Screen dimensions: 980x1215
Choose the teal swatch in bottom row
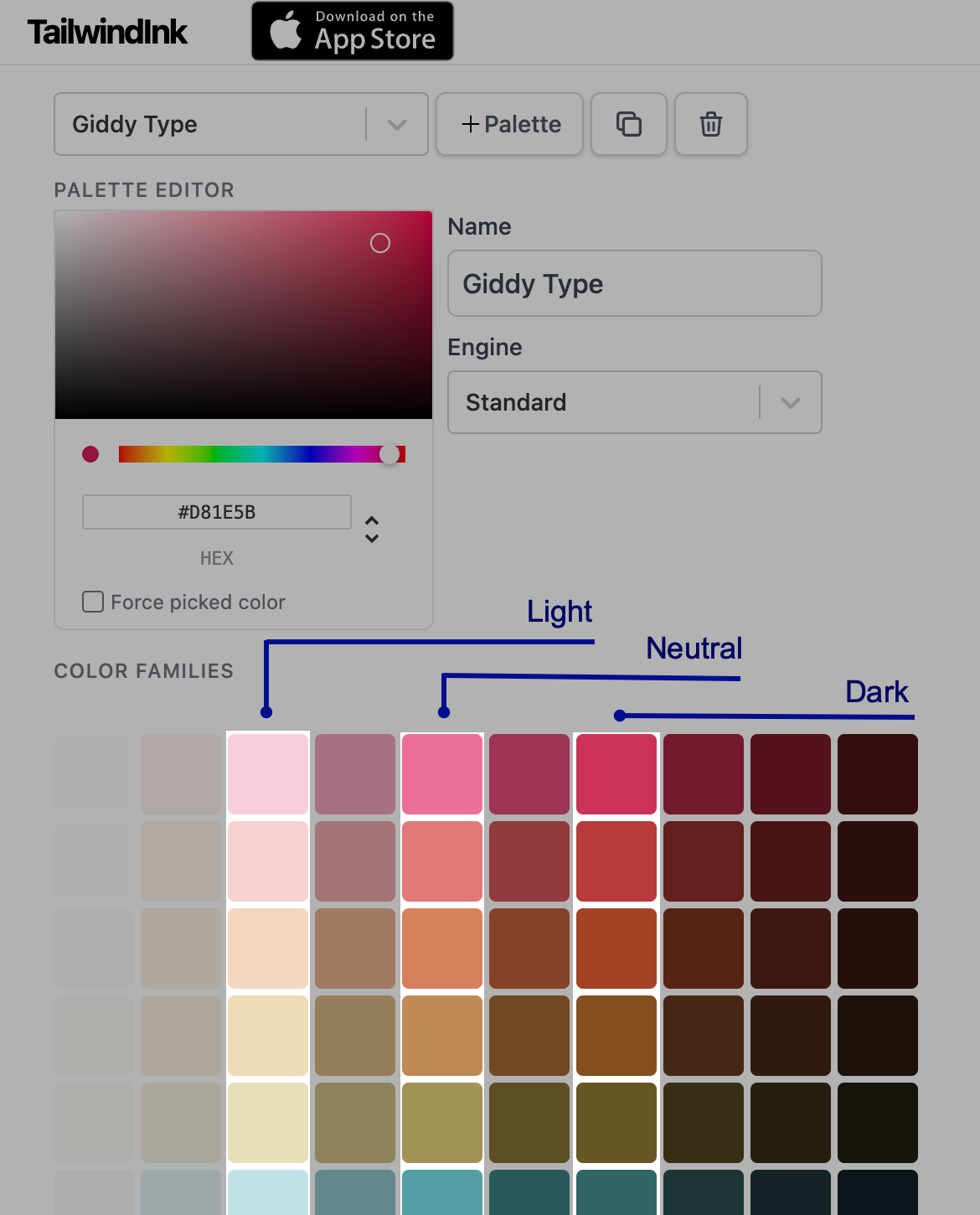pyautogui.click(x=442, y=1192)
